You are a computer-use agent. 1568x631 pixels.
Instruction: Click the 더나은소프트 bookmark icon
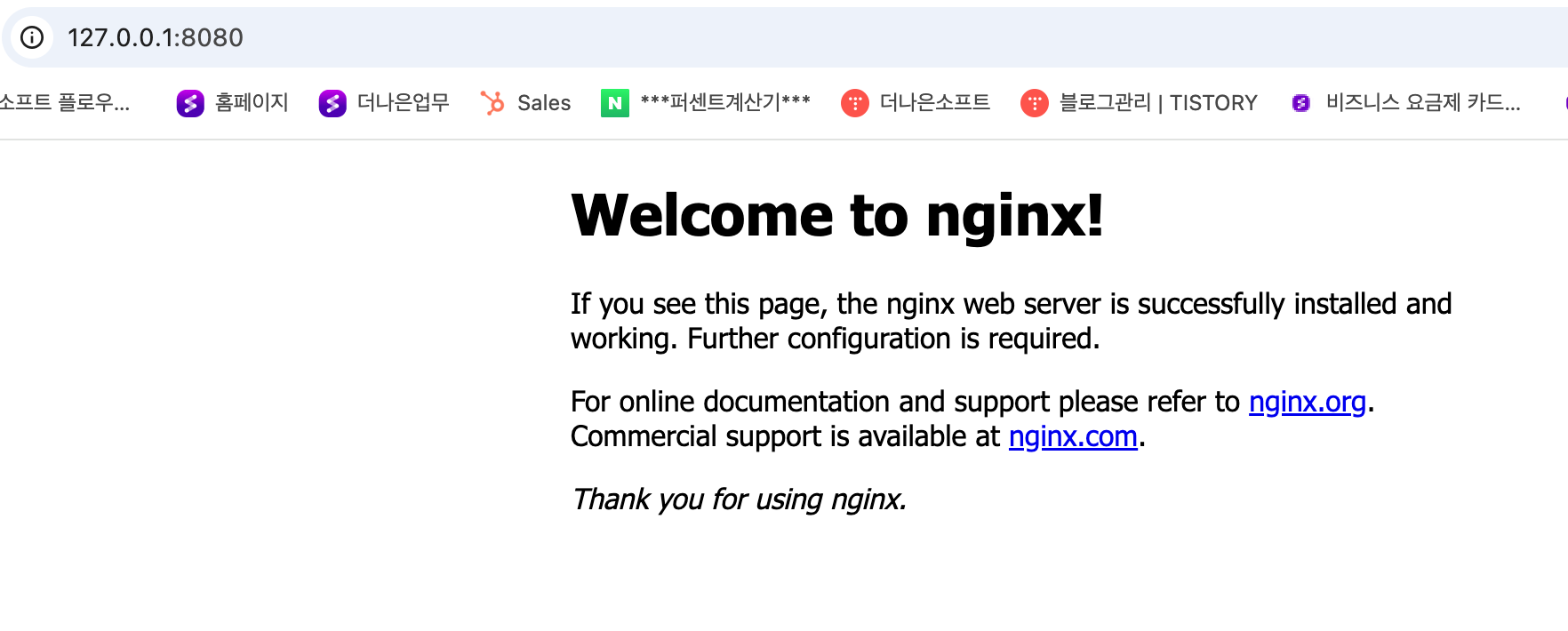[855, 104]
